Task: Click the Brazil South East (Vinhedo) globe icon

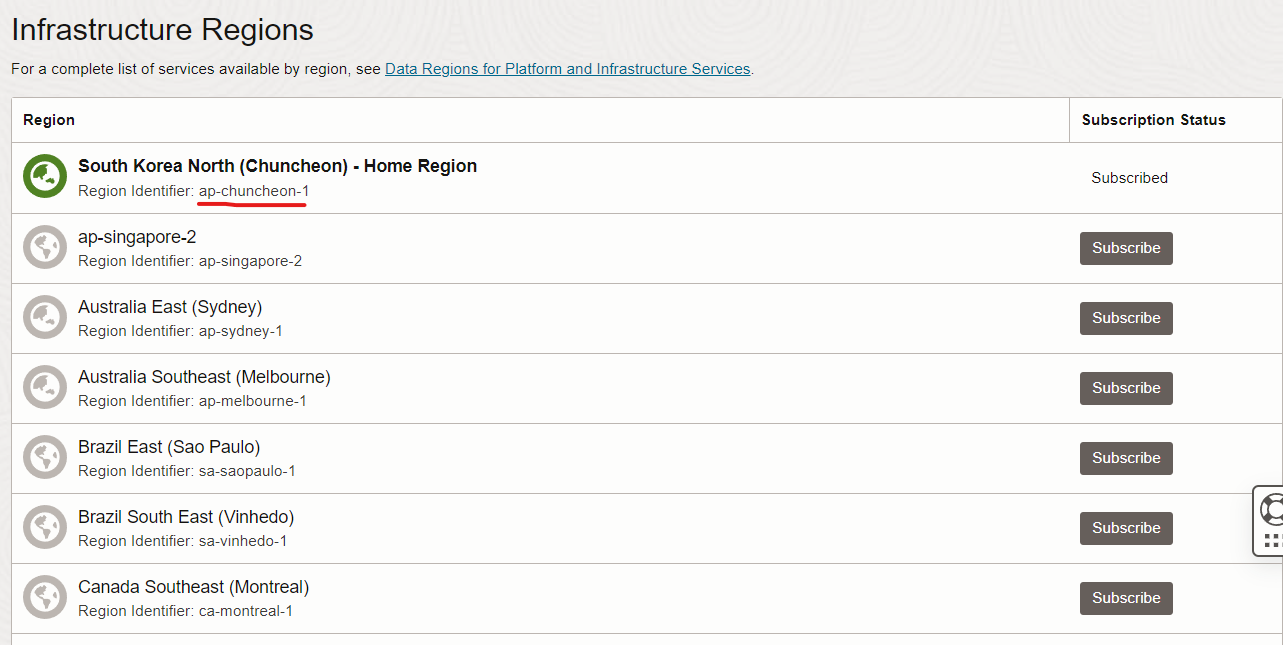Action: pyautogui.click(x=45, y=527)
